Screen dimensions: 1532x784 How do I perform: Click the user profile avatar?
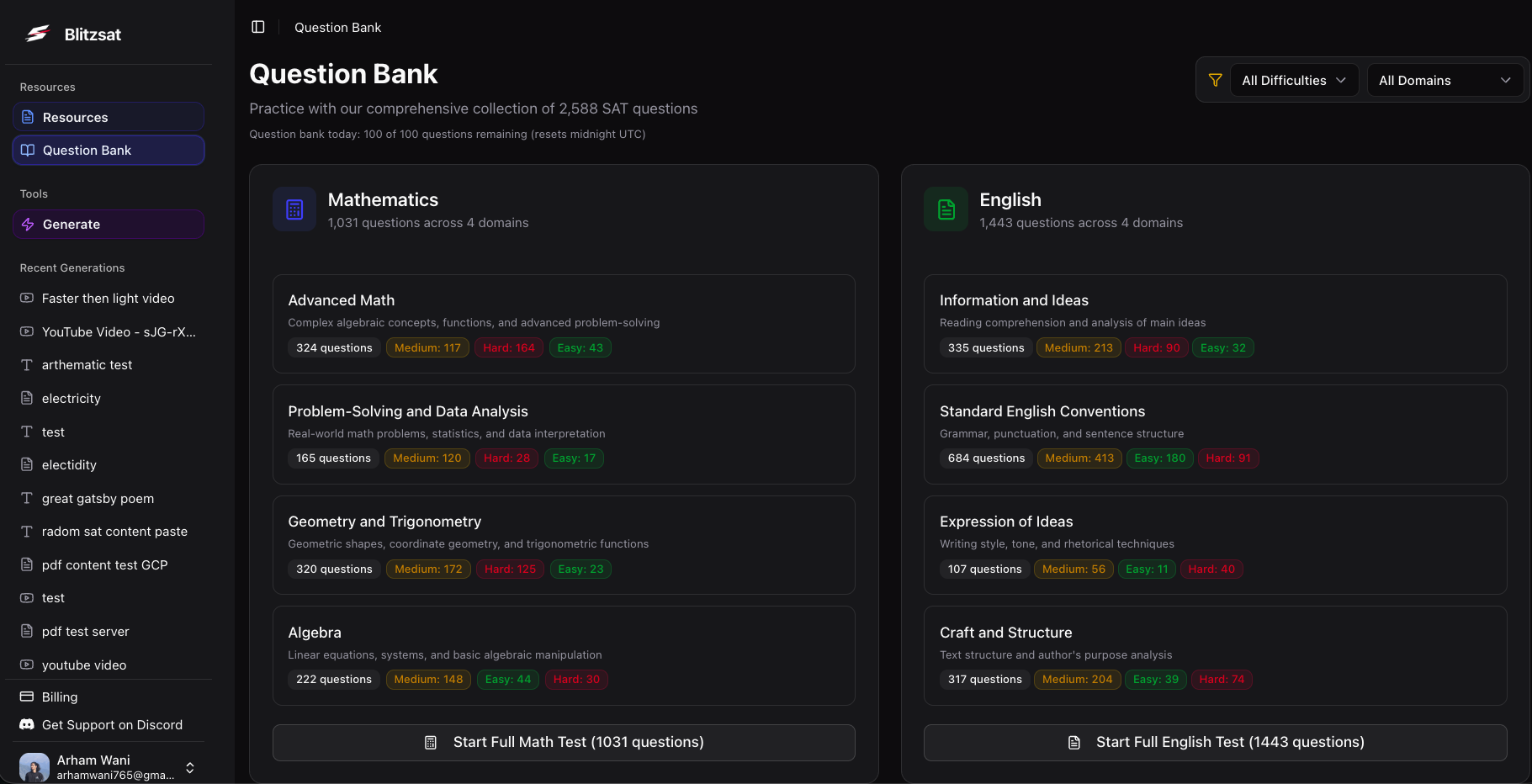[x=34, y=766]
